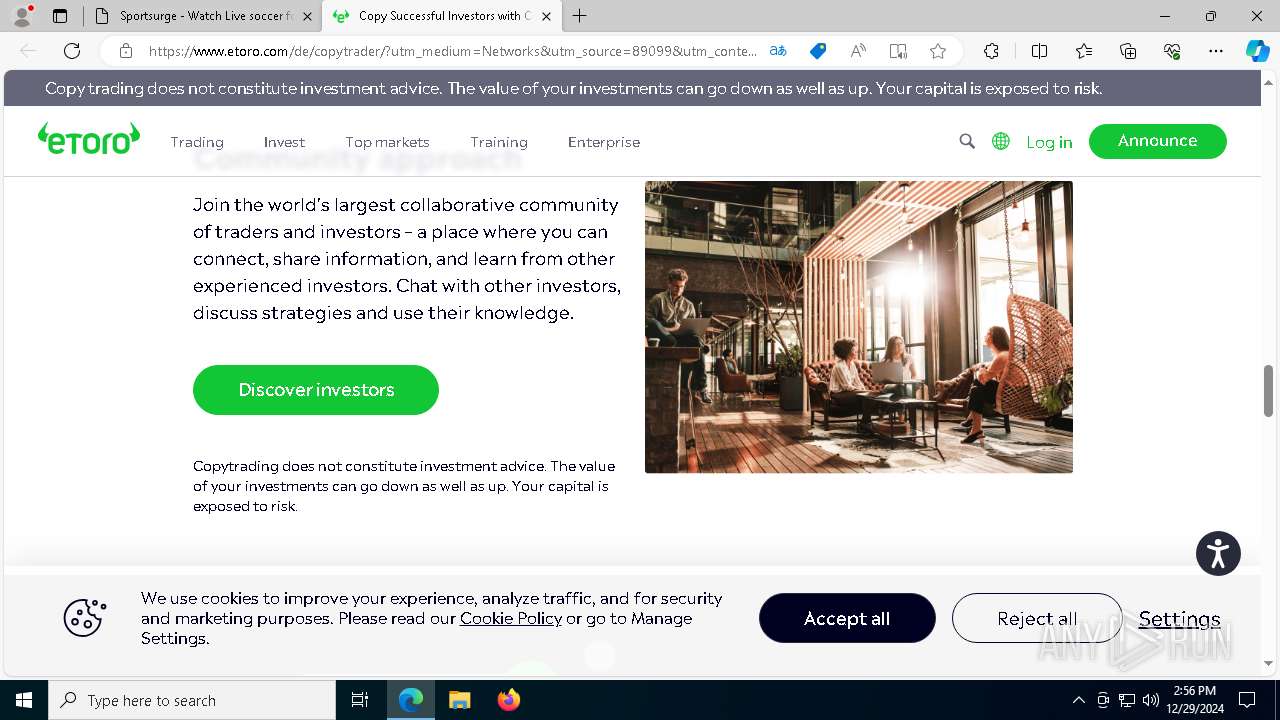The image size is (1280, 720).
Task: Click the URL address bar
Action: (452, 51)
